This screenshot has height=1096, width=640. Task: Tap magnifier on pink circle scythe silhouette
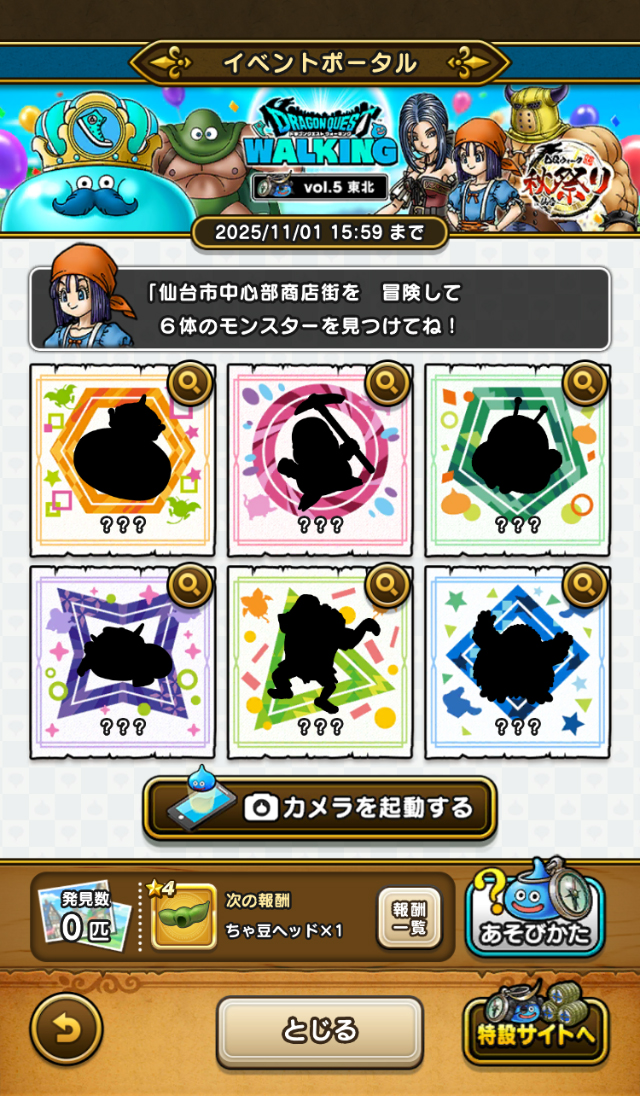coord(388,383)
